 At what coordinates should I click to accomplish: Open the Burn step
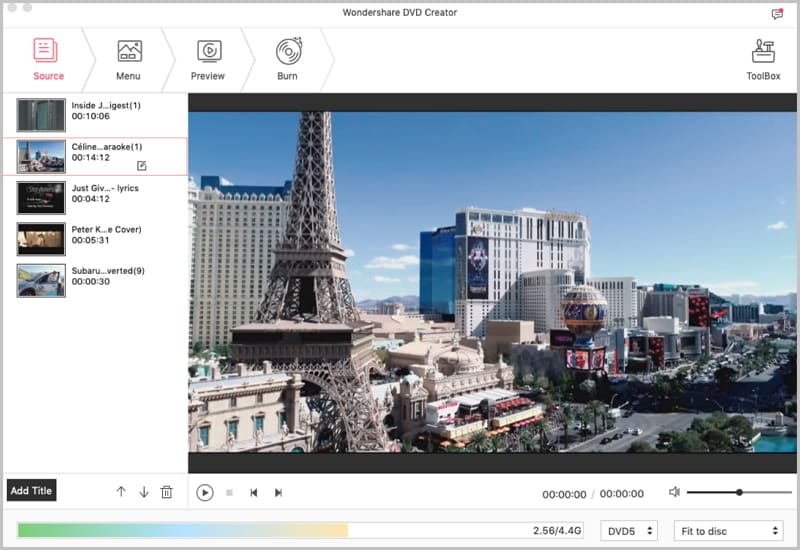[288, 59]
